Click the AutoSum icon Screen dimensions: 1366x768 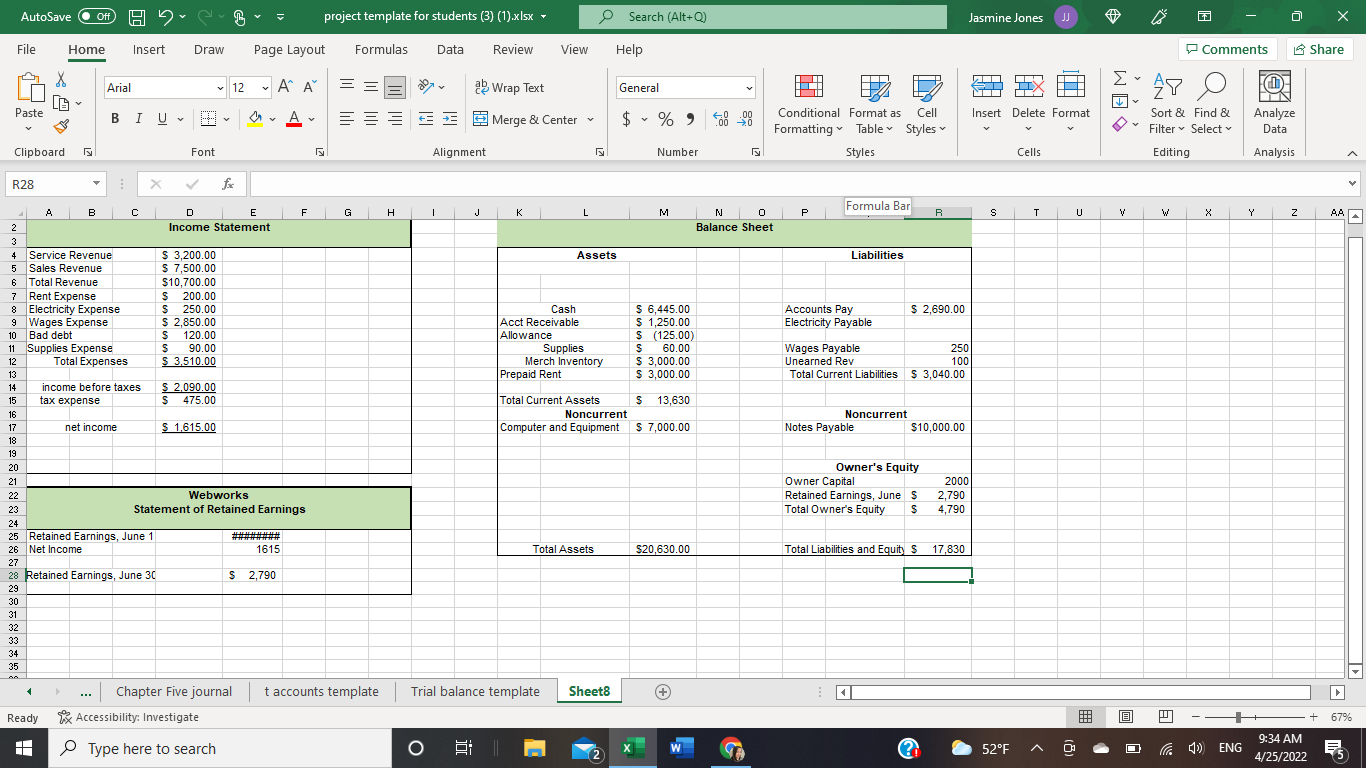click(x=1117, y=78)
